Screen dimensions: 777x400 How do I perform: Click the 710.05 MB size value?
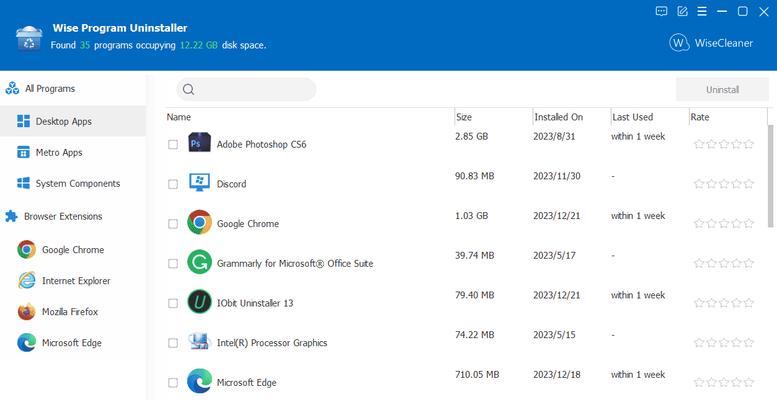477,374
